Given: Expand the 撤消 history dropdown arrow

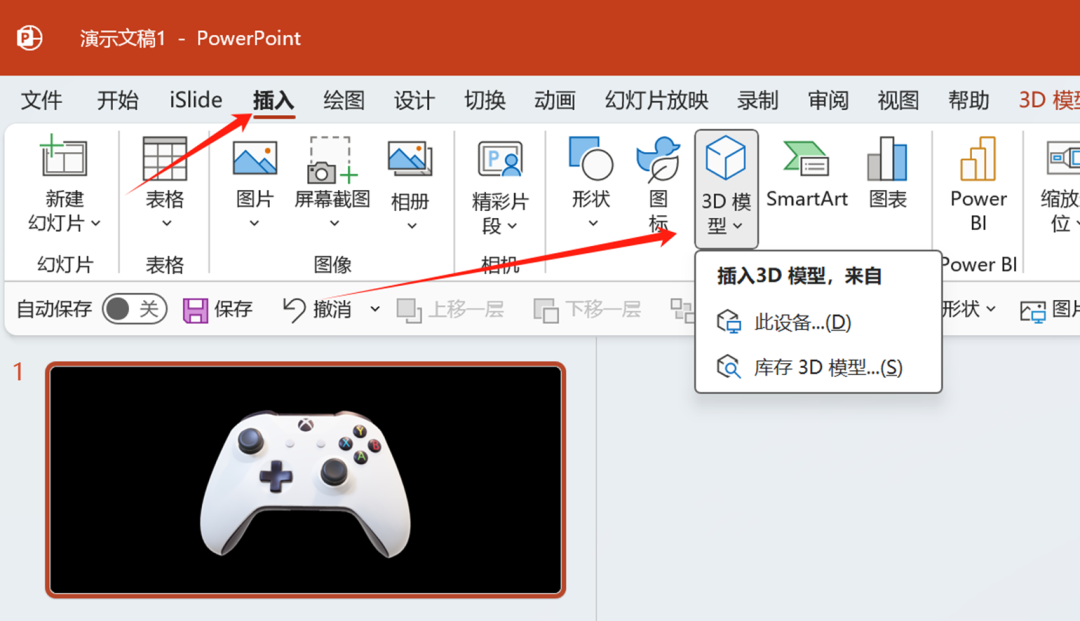Looking at the screenshot, I should (x=375, y=309).
